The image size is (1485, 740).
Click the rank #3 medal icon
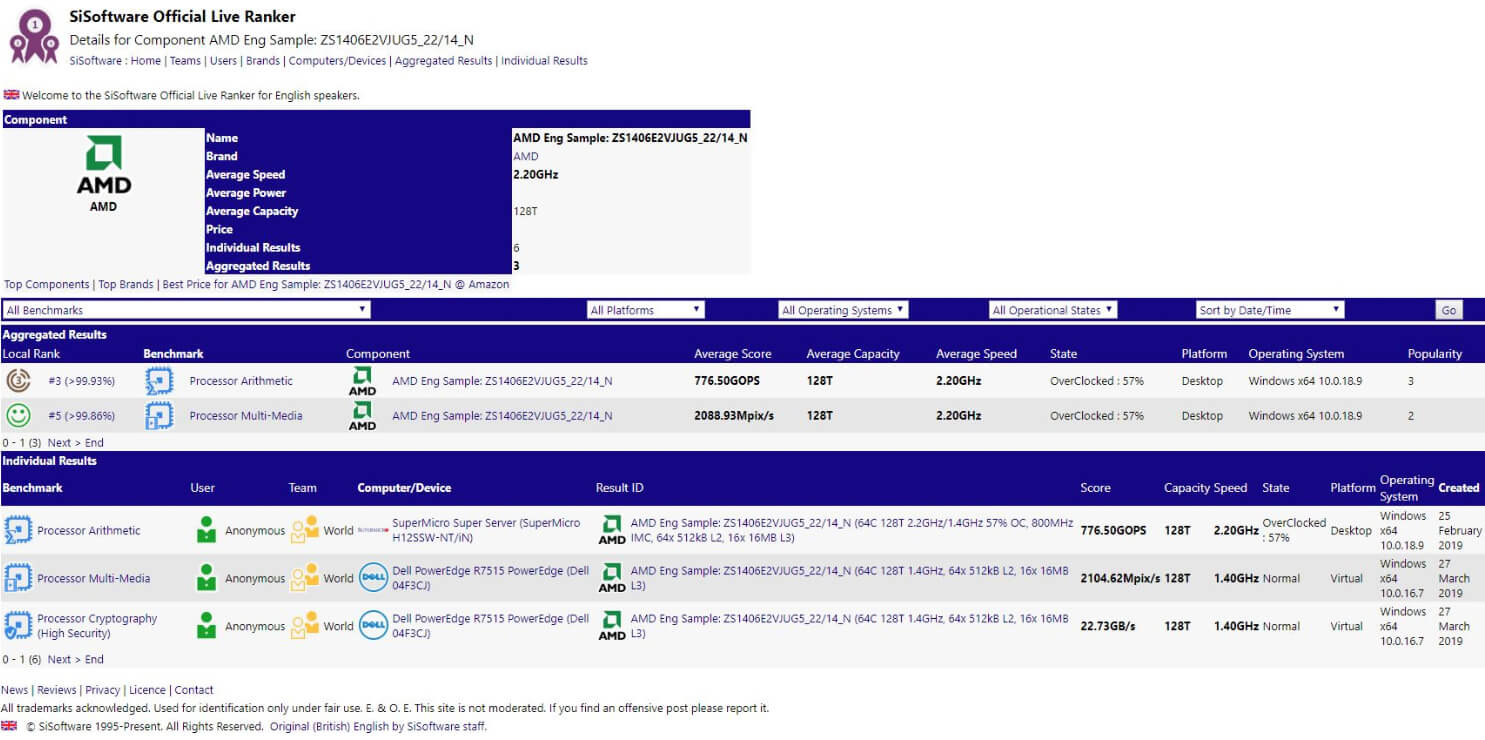[18, 380]
